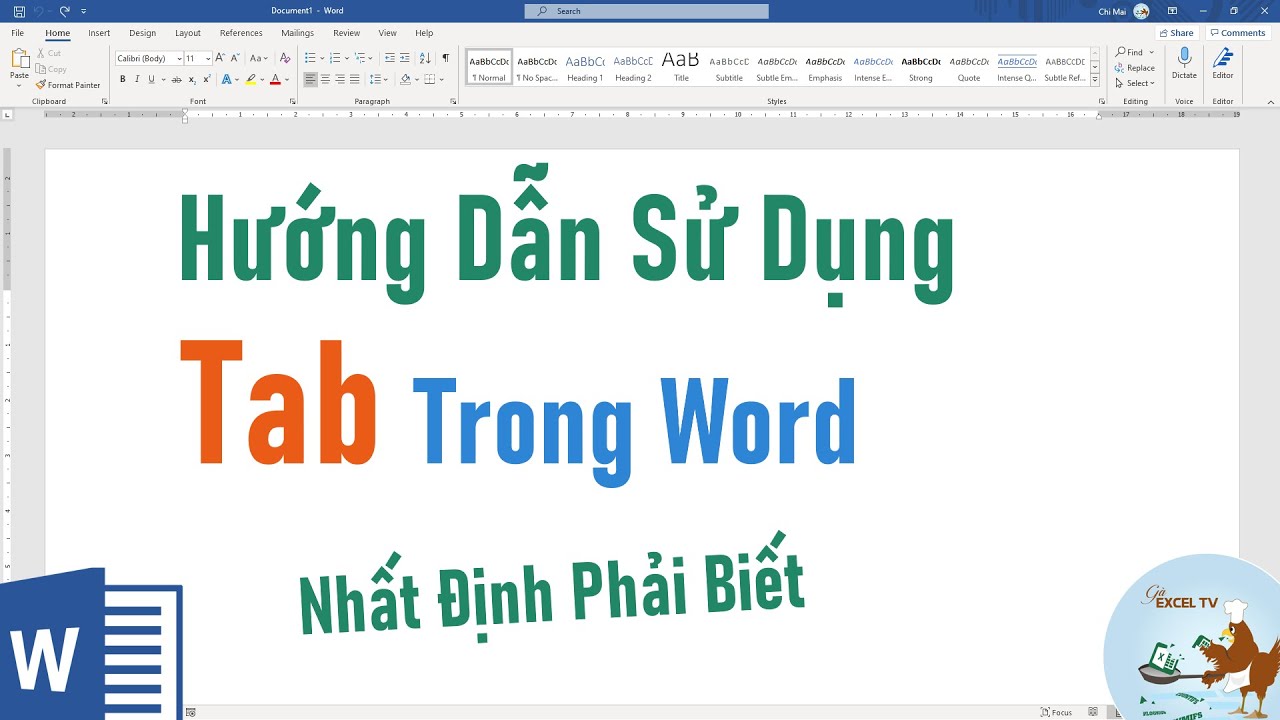The height and width of the screenshot is (720, 1280).
Task: Open the Editor pane
Action: pyautogui.click(x=1223, y=63)
